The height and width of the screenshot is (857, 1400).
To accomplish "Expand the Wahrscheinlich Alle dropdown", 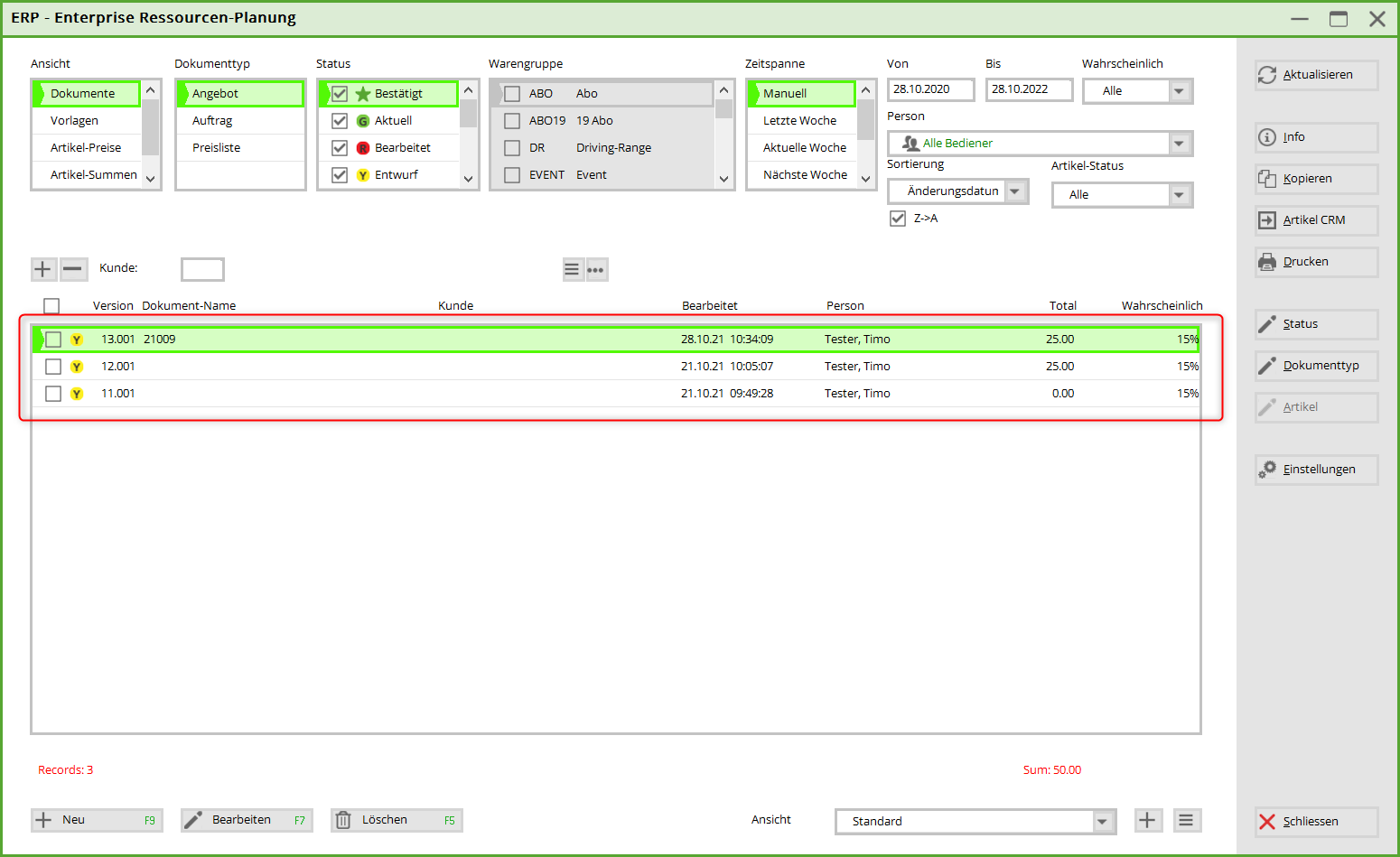I will coord(1179,91).
